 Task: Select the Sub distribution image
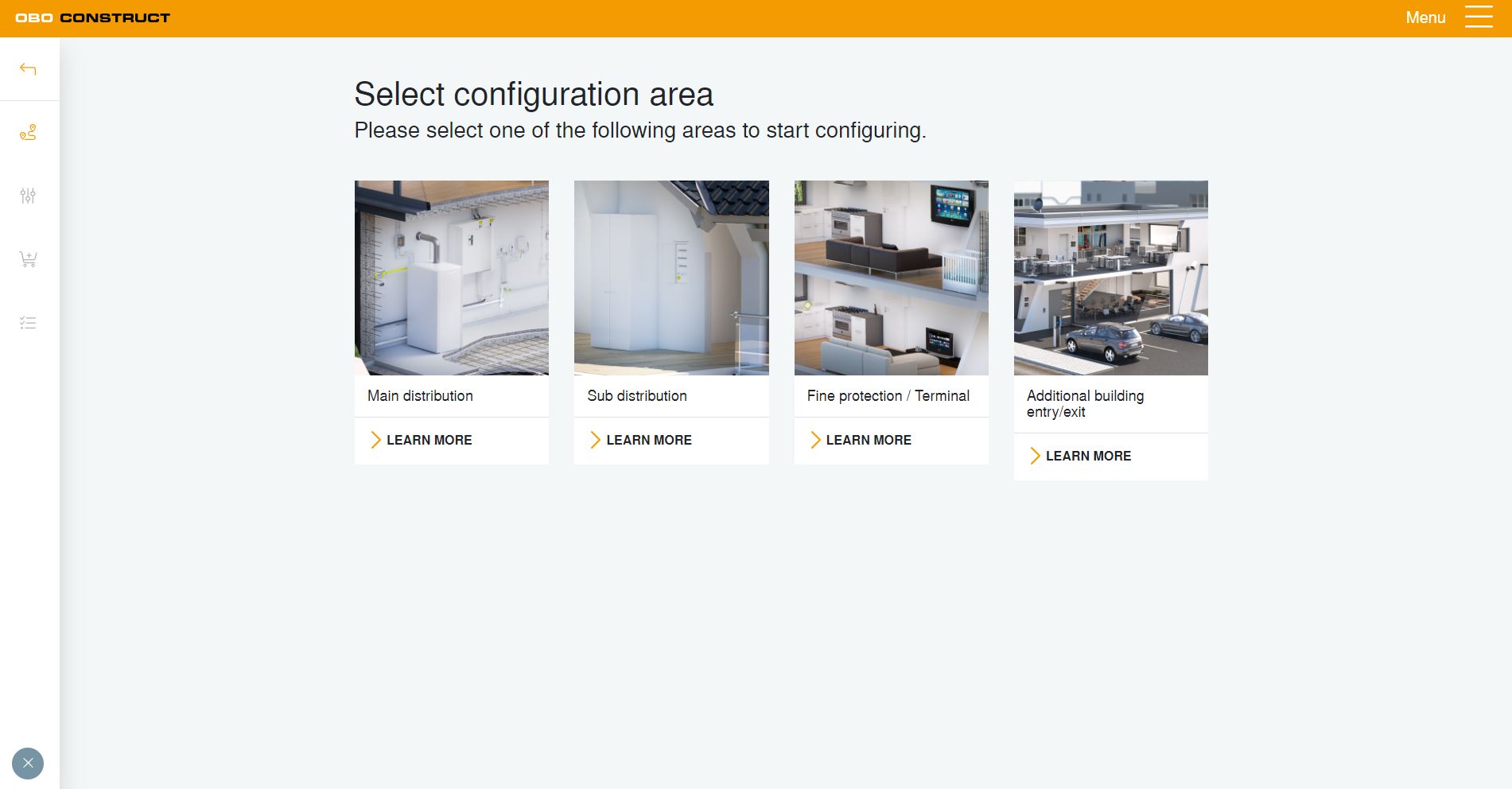click(671, 278)
